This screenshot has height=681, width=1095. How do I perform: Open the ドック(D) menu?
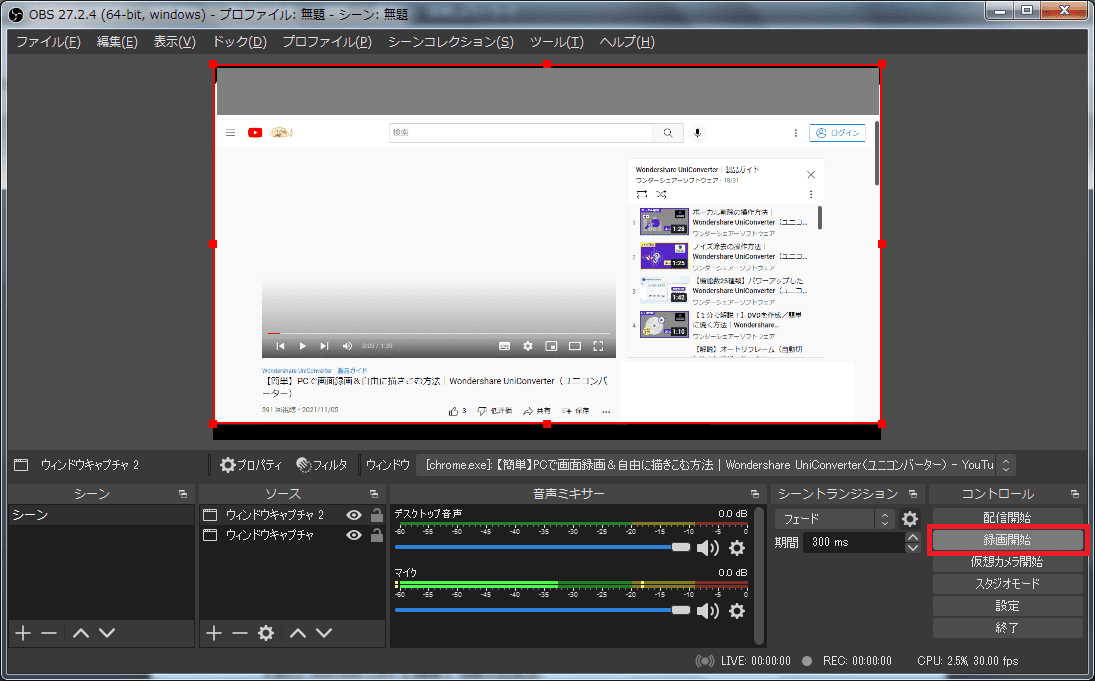(x=240, y=42)
